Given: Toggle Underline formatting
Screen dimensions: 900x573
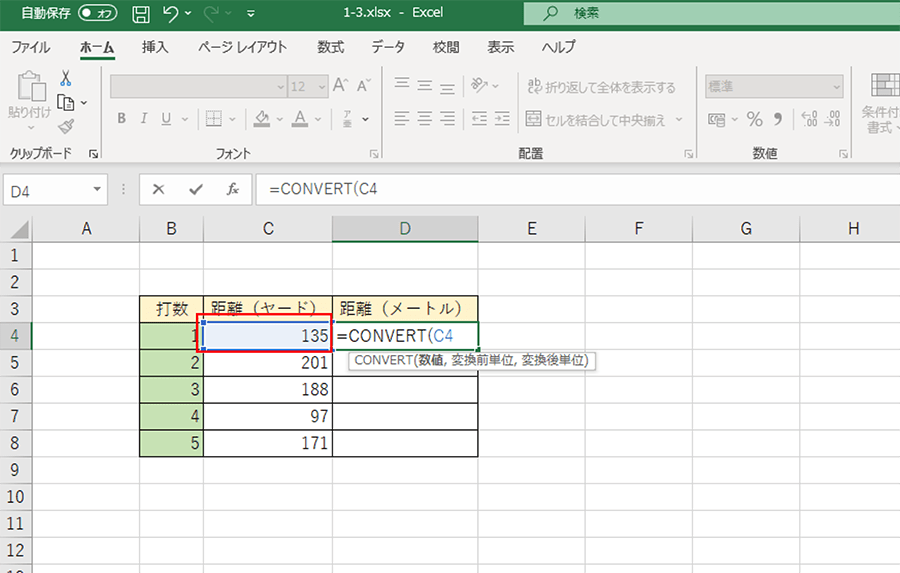Looking at the screenshot, I should click(x=166, y=118).
